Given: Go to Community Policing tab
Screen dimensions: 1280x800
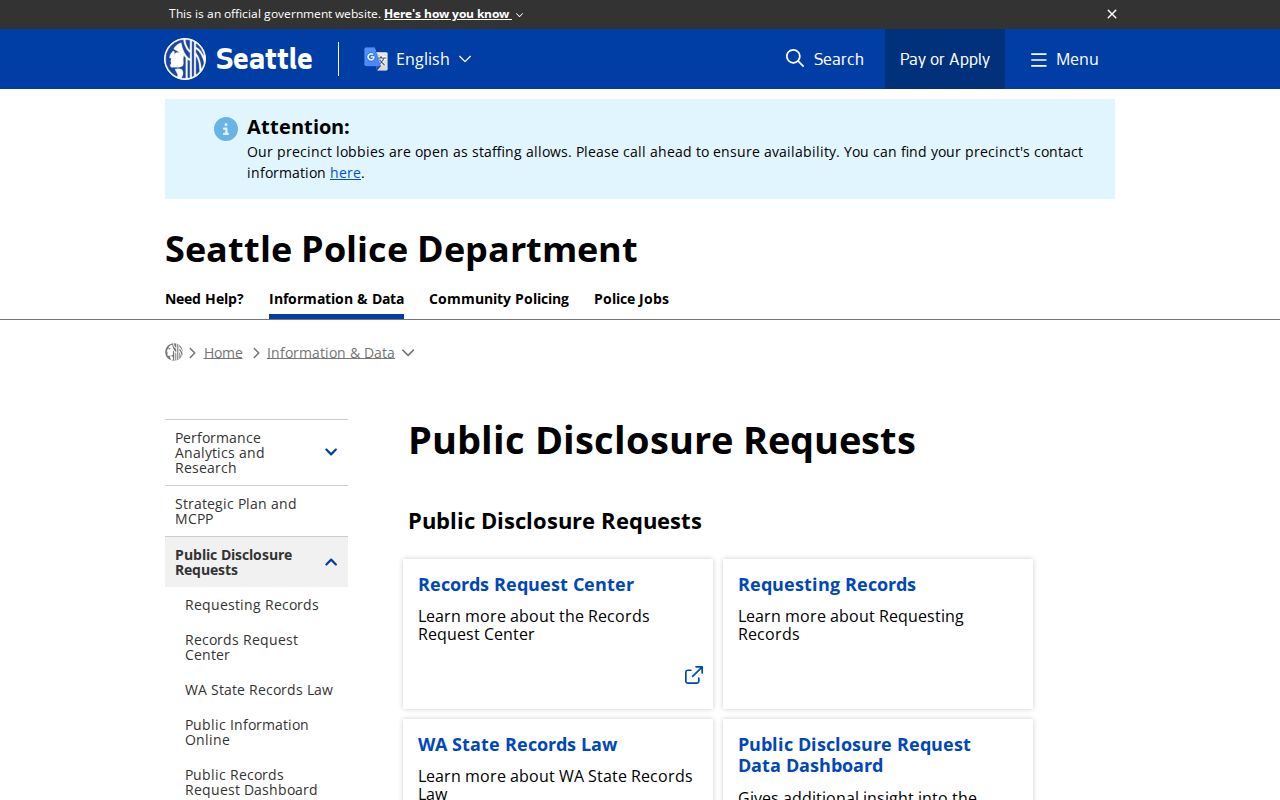Looking at the screenshot, I should [x=499, y=299].
